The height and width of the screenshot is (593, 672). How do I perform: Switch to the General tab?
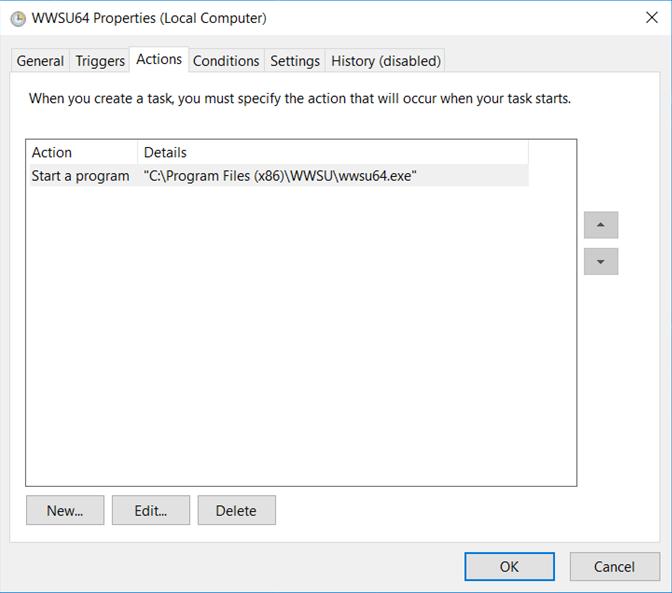click(x=40, y=61)
